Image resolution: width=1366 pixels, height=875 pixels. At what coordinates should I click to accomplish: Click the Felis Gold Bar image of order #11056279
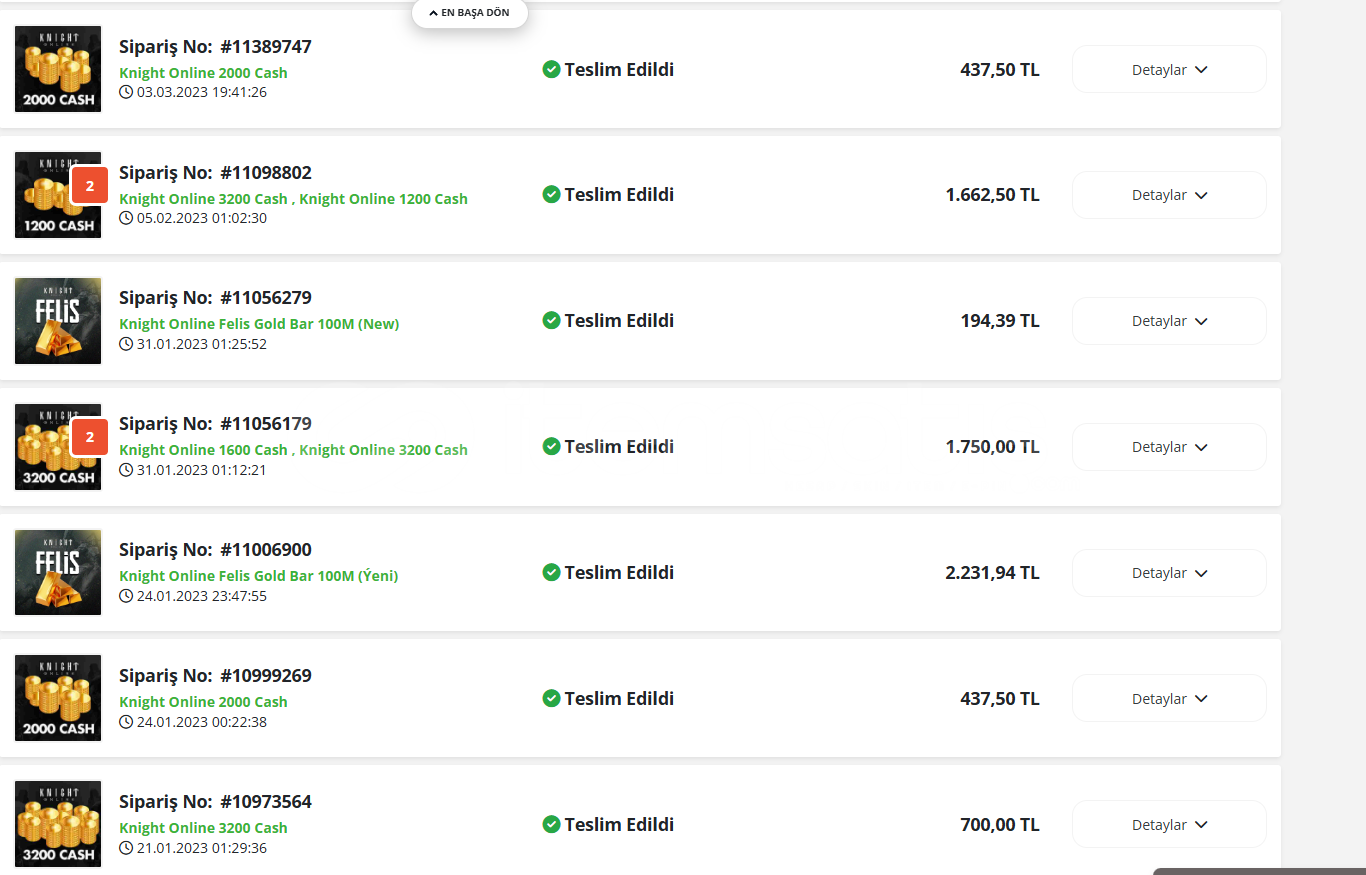click(58, 321)
